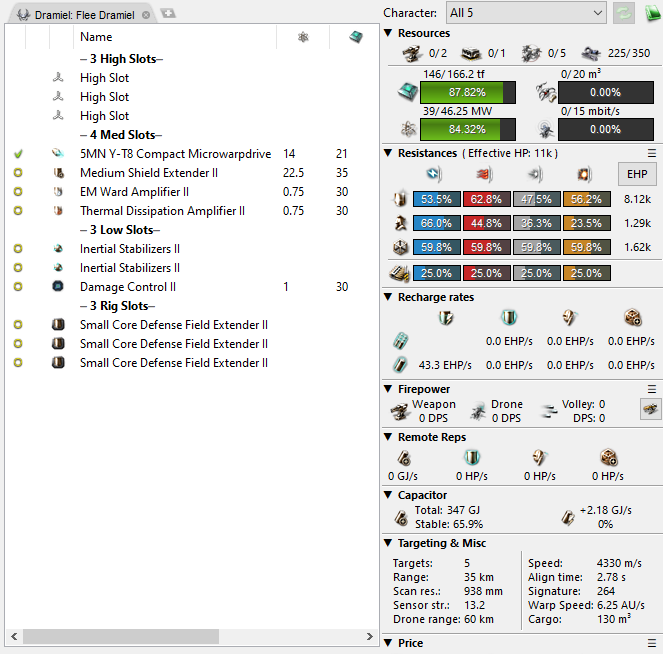This screenshot has height=654, width=663.
Task: Click the Weapon DPS turret icon in Firepower
Action: 399,411
